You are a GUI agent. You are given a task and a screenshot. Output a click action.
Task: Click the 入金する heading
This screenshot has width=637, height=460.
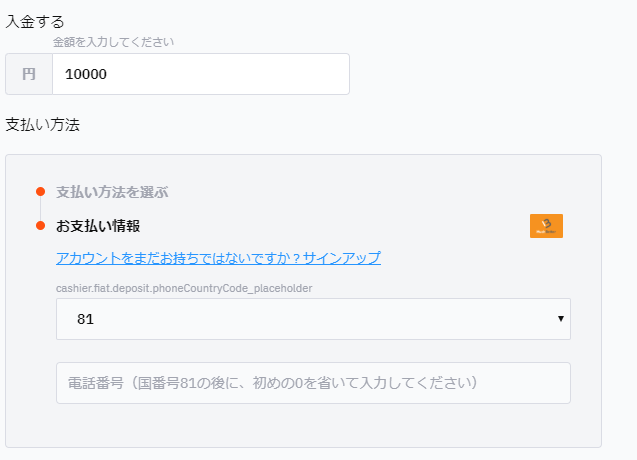(35, 22)
